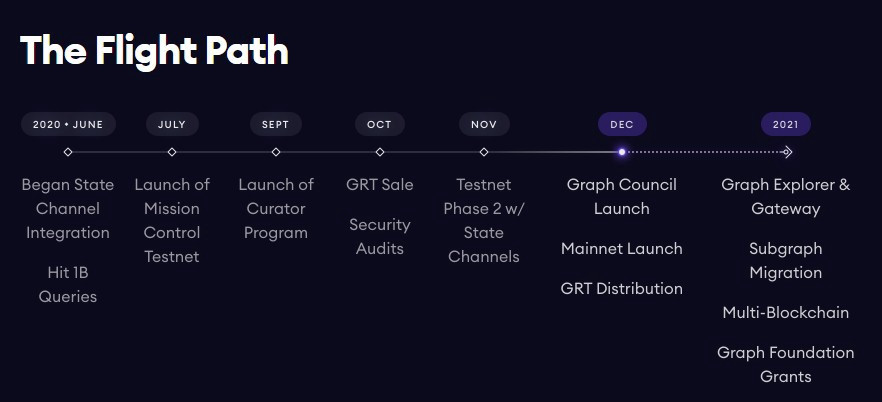Click the Mainnet Launch text
Screen dimensions: 882x402
tap(622, 249)
